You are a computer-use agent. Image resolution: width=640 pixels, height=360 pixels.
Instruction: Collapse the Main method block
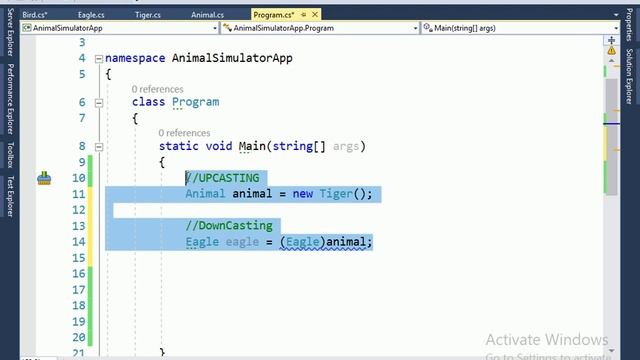click(98, 147)
